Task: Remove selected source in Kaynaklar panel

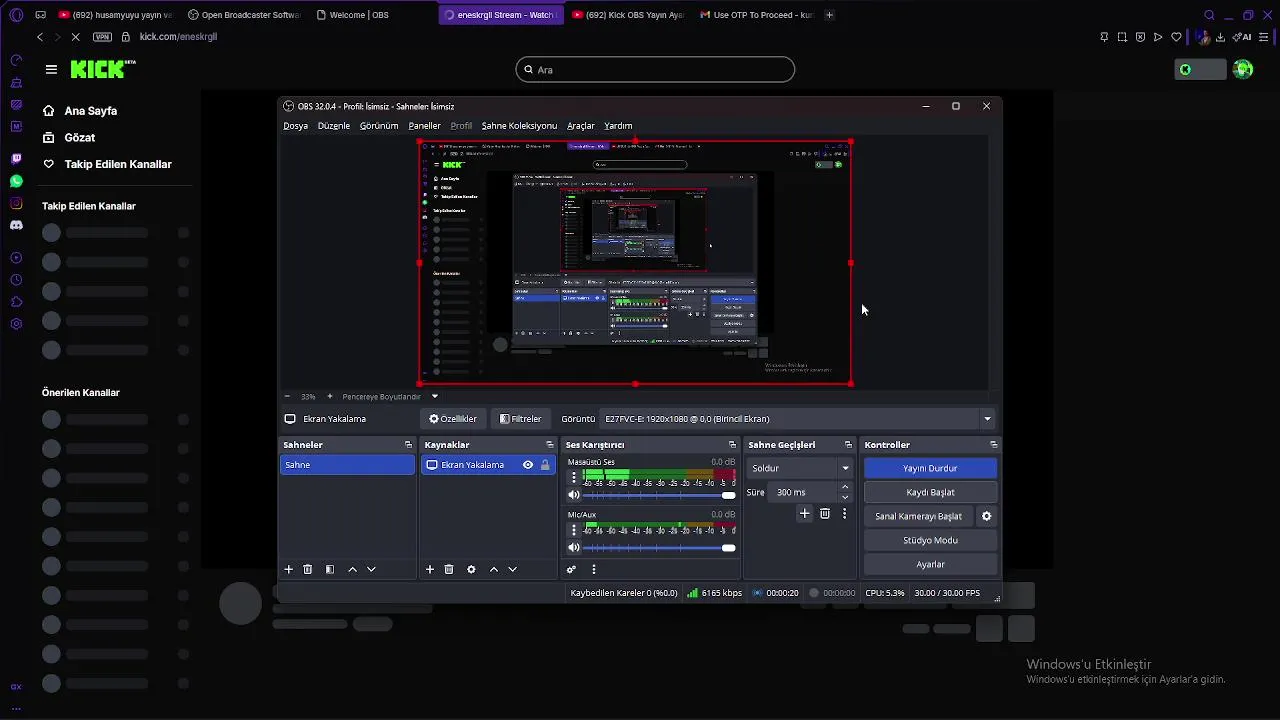Action: [449, 569]
